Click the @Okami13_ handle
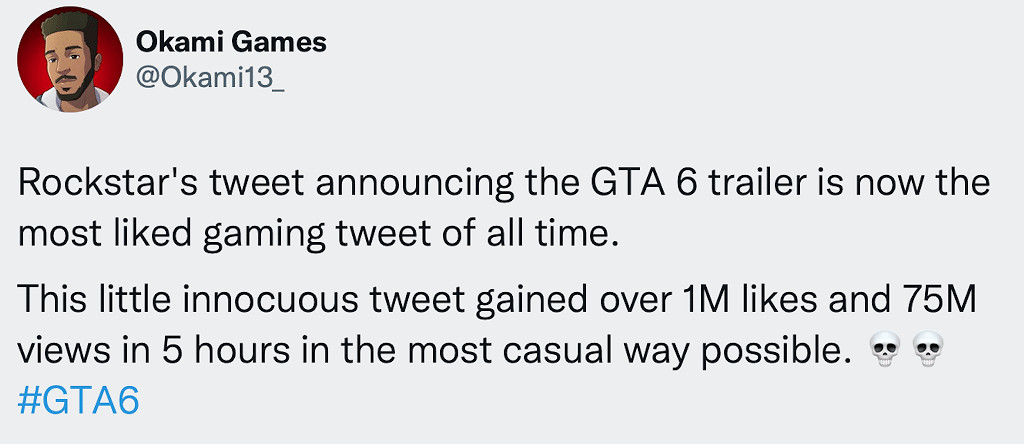1024x444 pixels. (210, 80)
